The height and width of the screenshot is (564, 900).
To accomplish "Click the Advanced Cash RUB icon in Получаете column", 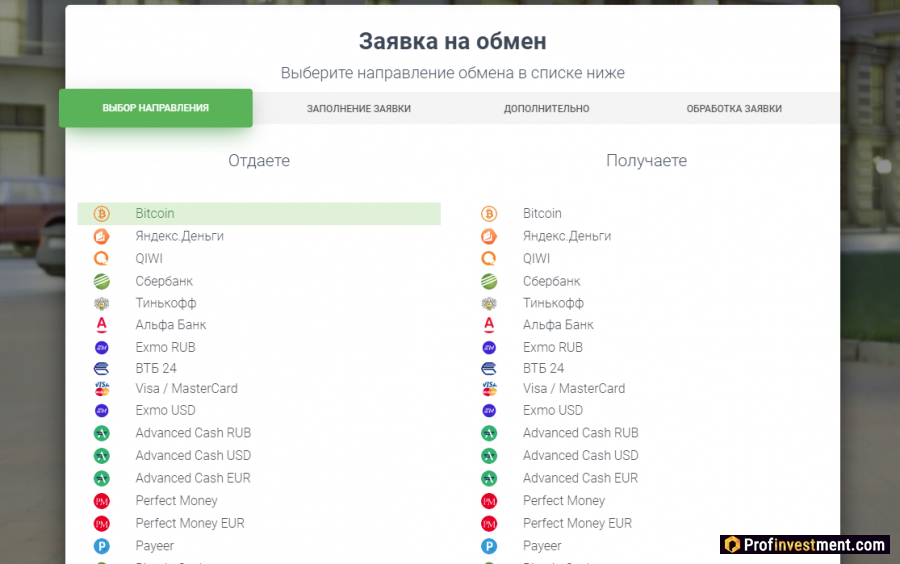I will pyautogui.click(x=489, y=433).
